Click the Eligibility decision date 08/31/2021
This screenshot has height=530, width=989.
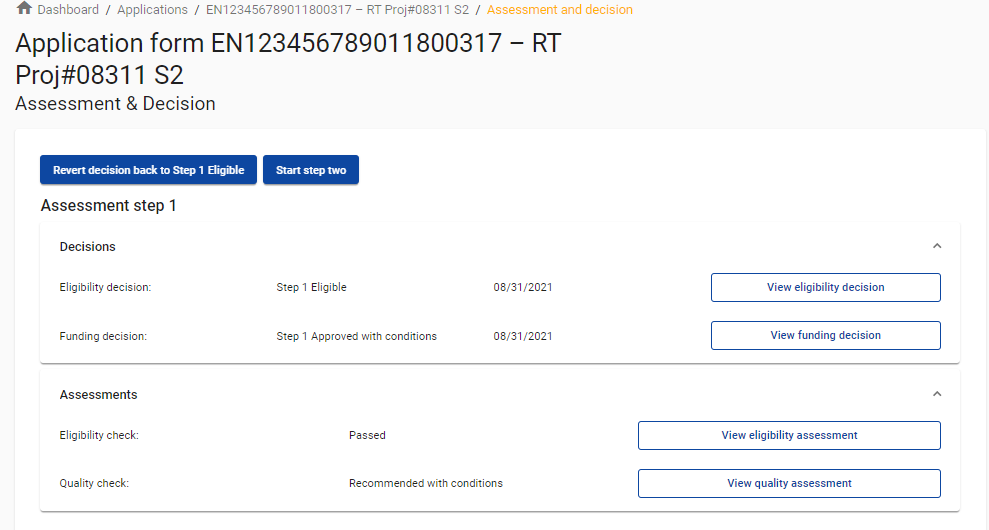pyautogui.click(x=523, y=288)
